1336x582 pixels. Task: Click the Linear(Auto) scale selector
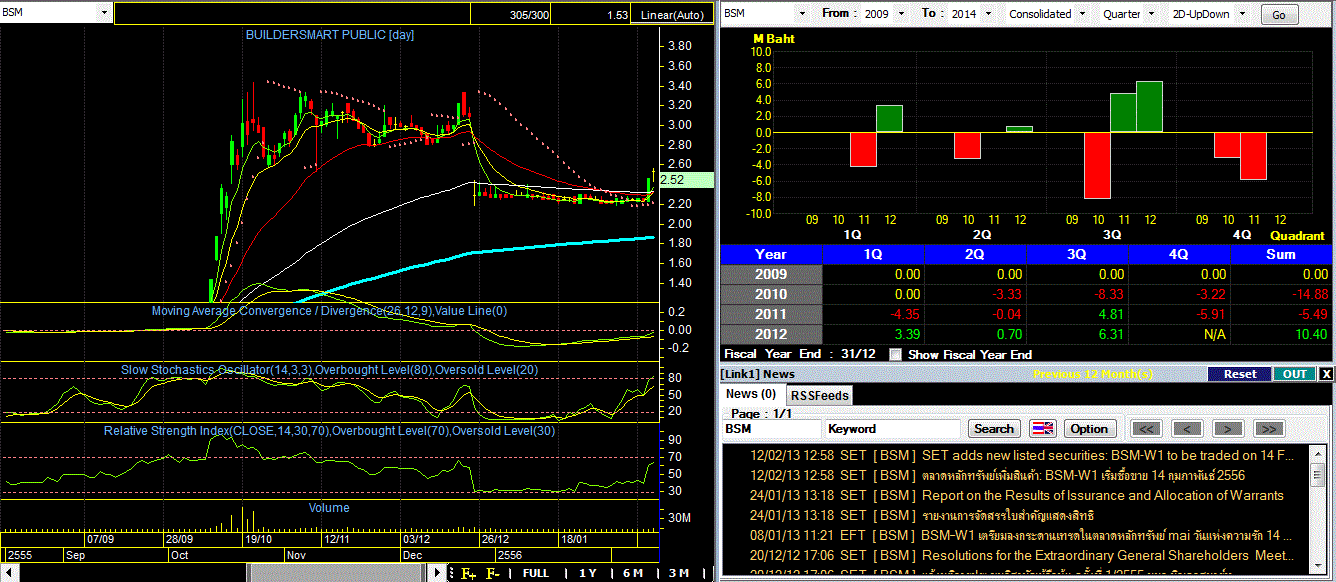[672, 16]
